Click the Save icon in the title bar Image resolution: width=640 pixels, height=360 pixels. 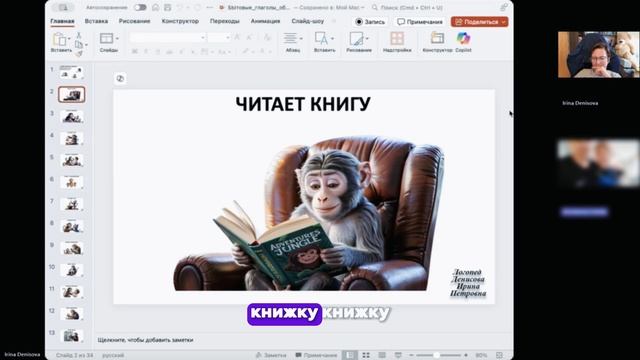pos(168,7)
